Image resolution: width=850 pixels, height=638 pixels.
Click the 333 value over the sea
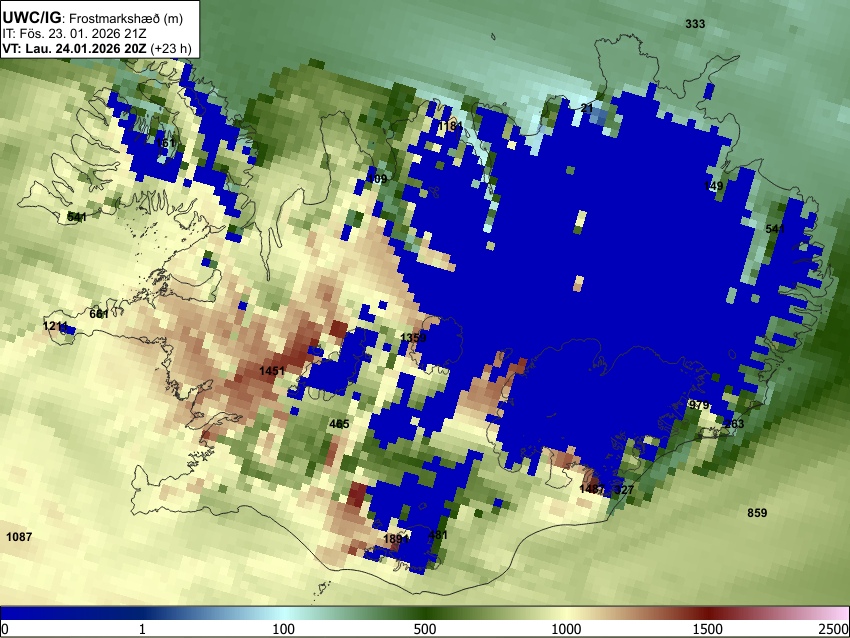(x=695, y=24)
